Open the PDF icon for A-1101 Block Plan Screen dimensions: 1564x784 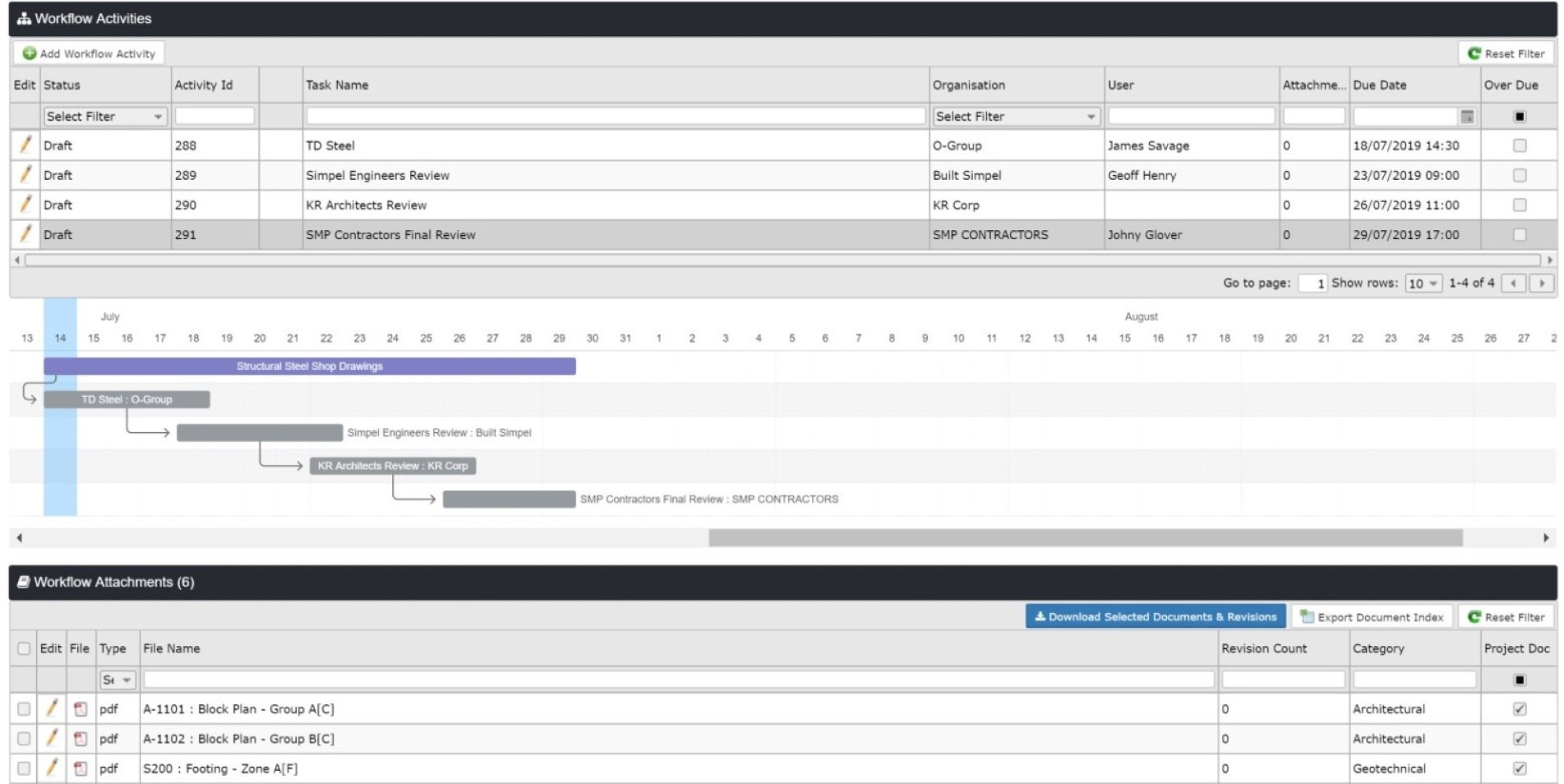[79, 708]
